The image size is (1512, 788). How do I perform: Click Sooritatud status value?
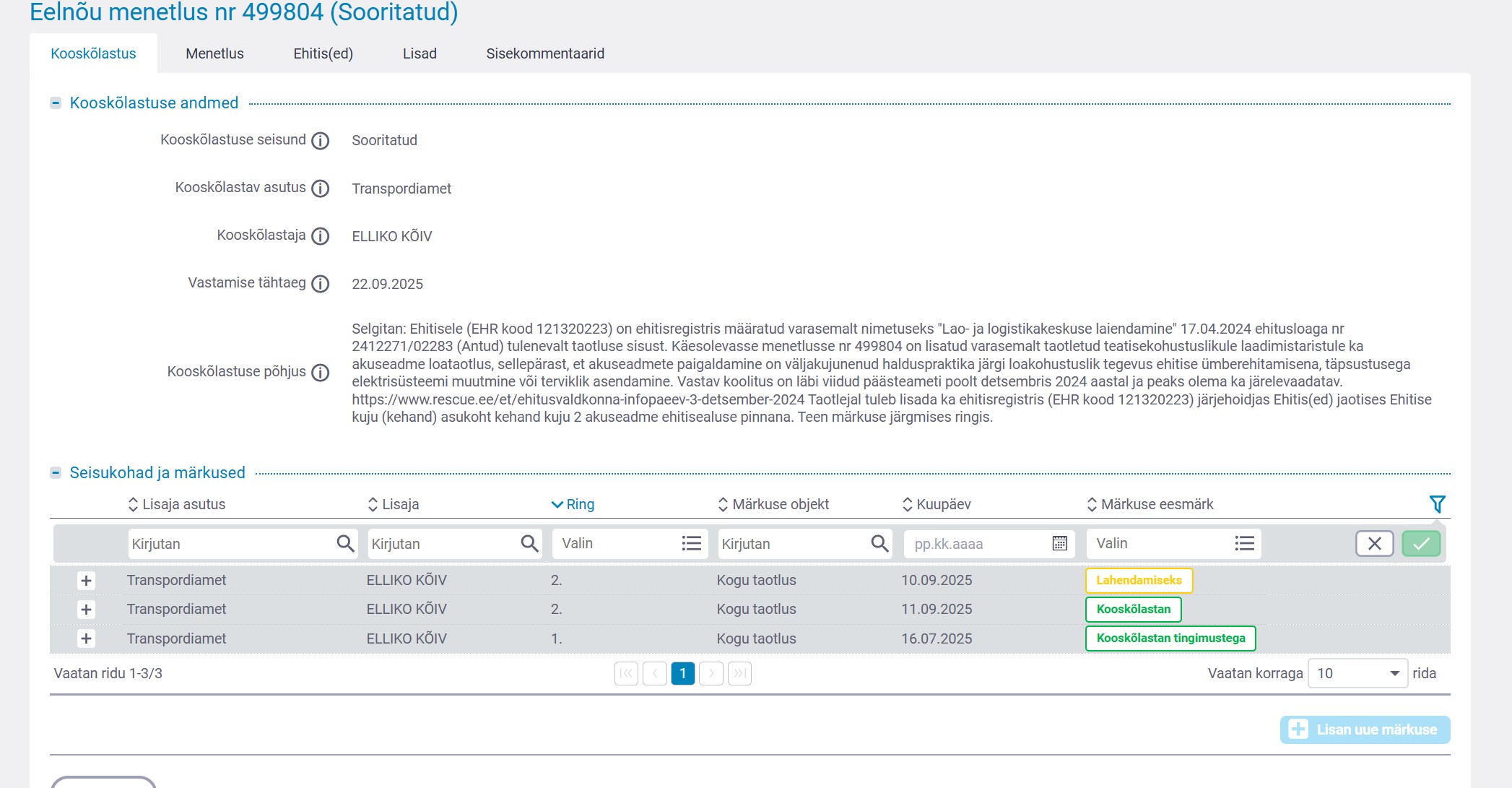tap(384, 141)
